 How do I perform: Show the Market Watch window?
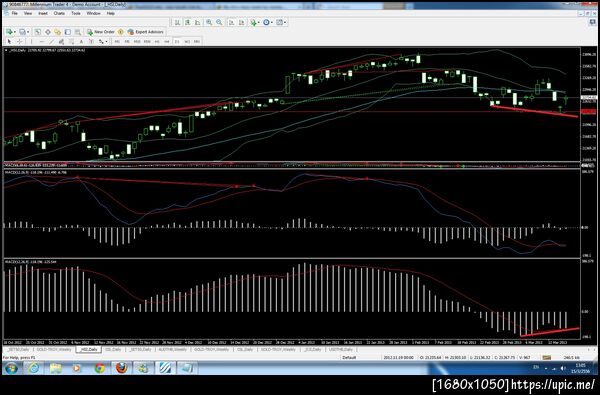38,32
